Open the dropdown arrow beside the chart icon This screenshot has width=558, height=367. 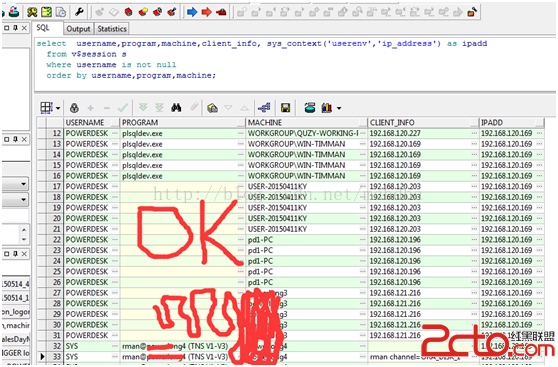coord(339,108)
